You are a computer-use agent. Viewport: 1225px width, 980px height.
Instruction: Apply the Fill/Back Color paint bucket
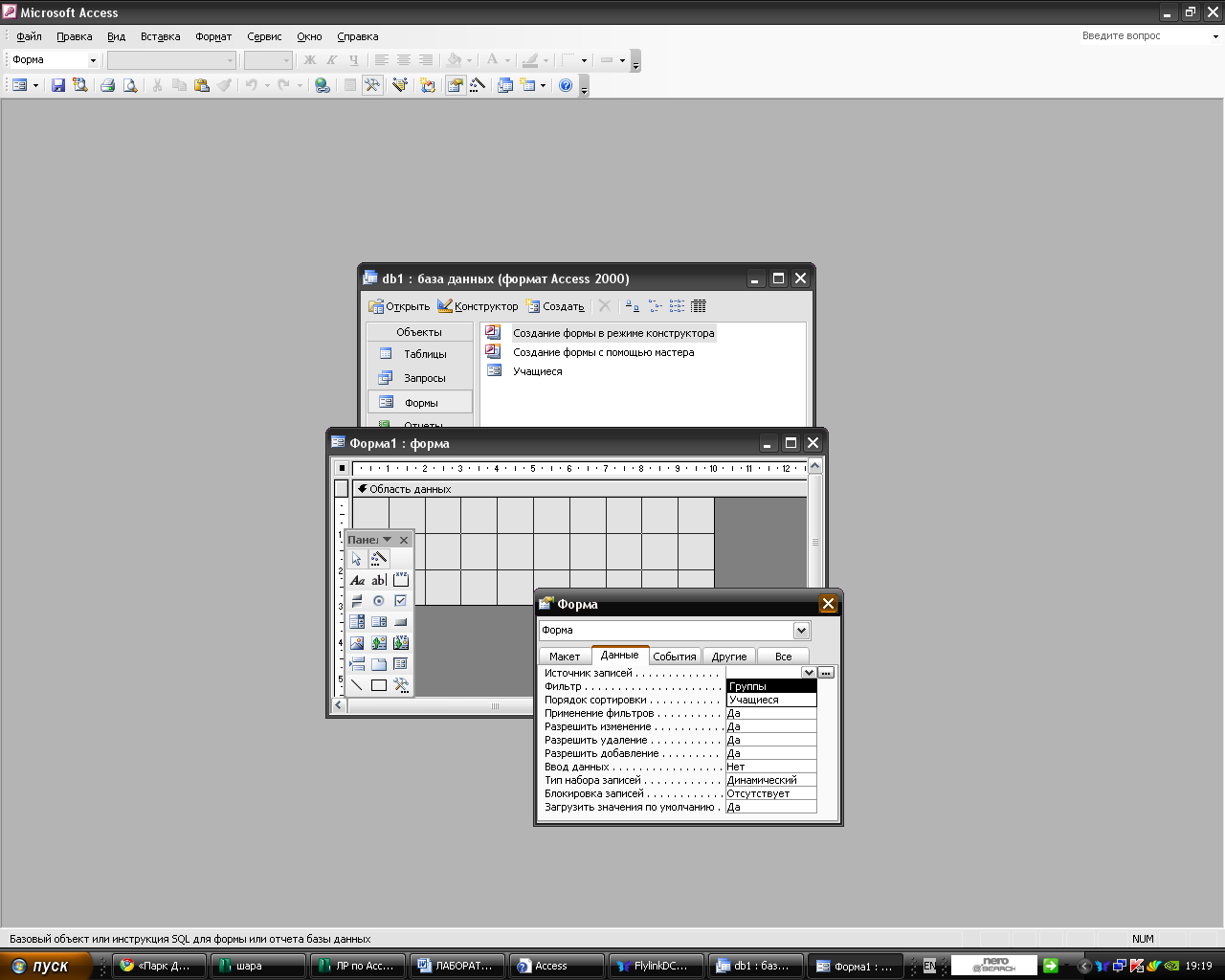click(455, 60)
